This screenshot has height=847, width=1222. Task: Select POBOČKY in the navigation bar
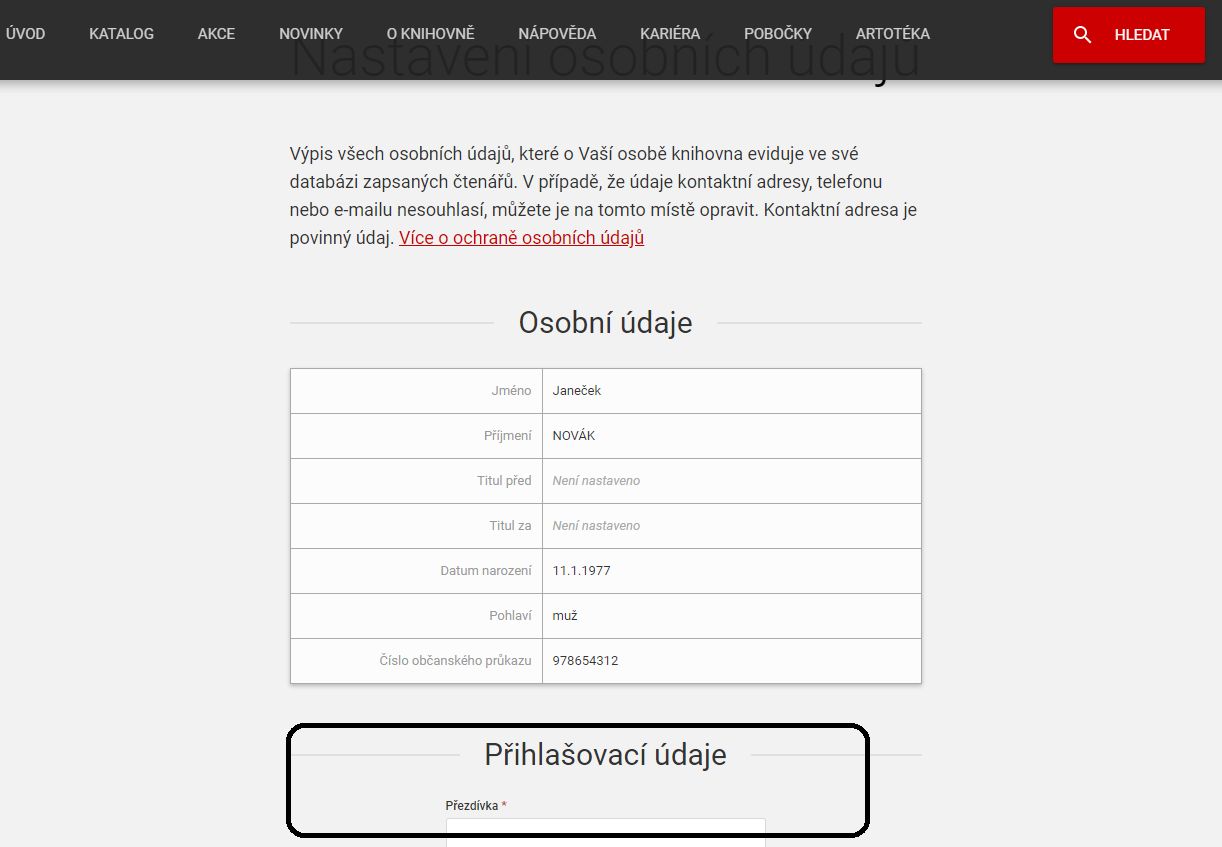778,34
